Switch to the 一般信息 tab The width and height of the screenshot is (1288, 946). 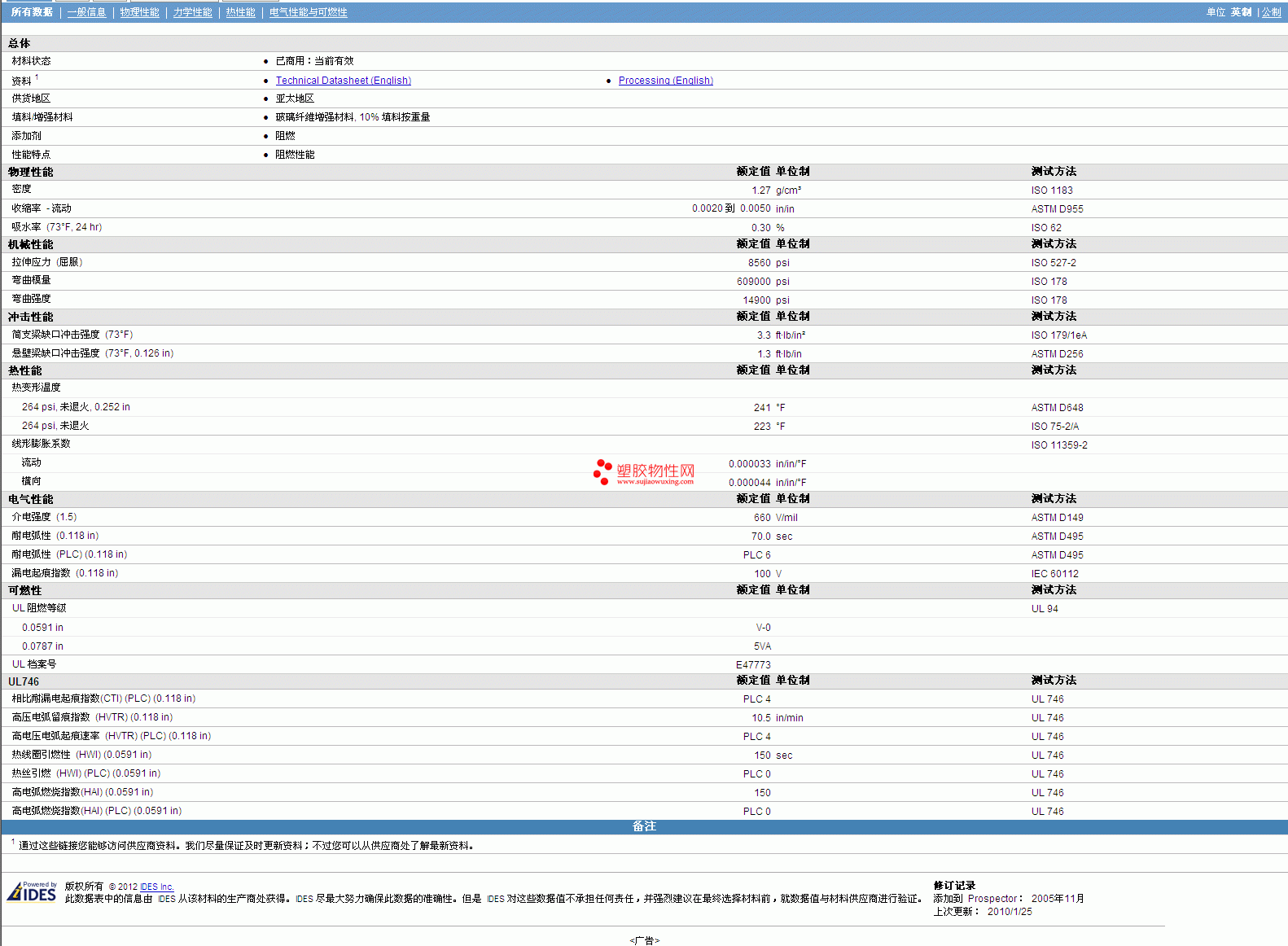(x=86, y=12)
